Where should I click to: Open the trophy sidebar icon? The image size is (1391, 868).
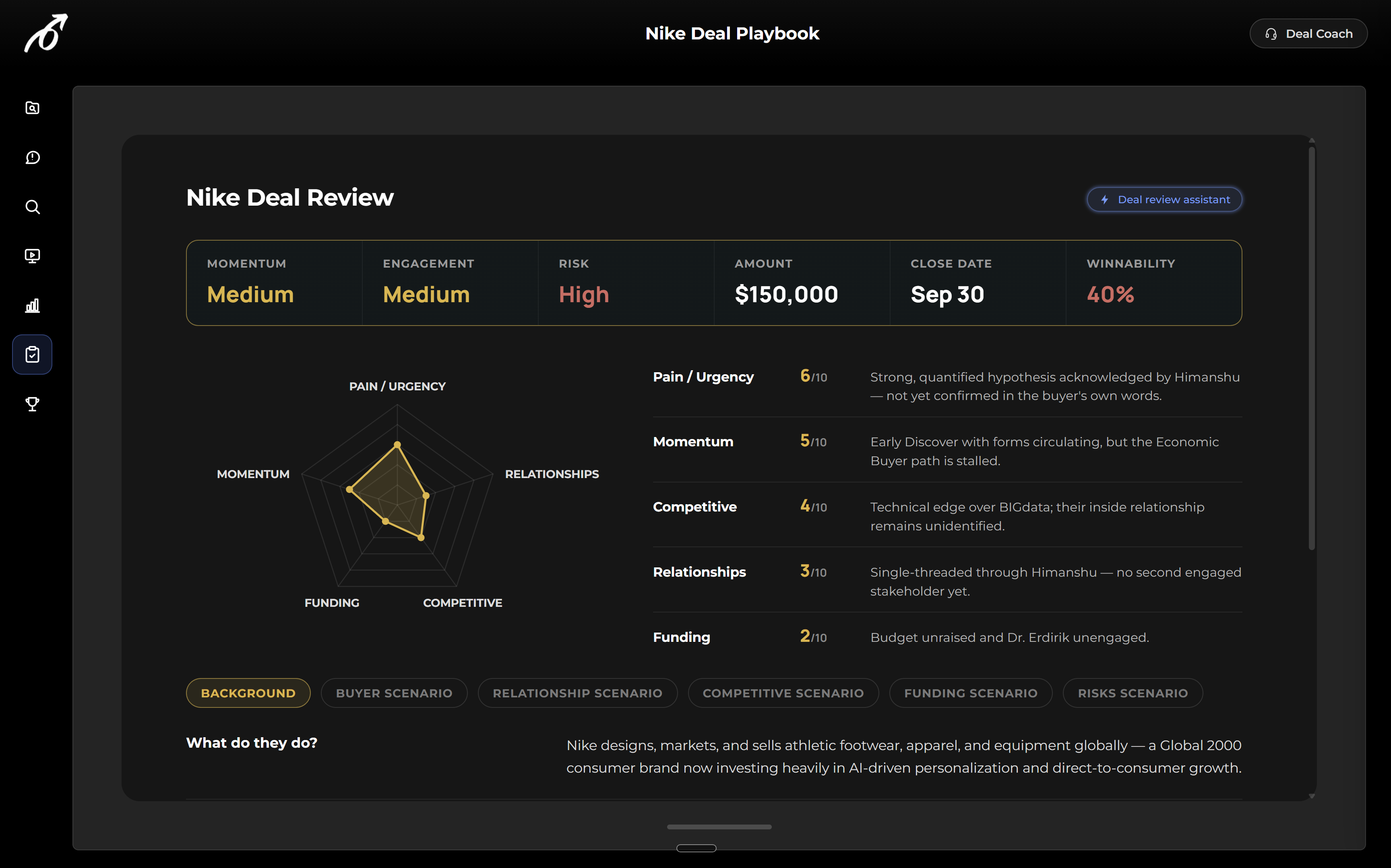(x=33, y=404)
